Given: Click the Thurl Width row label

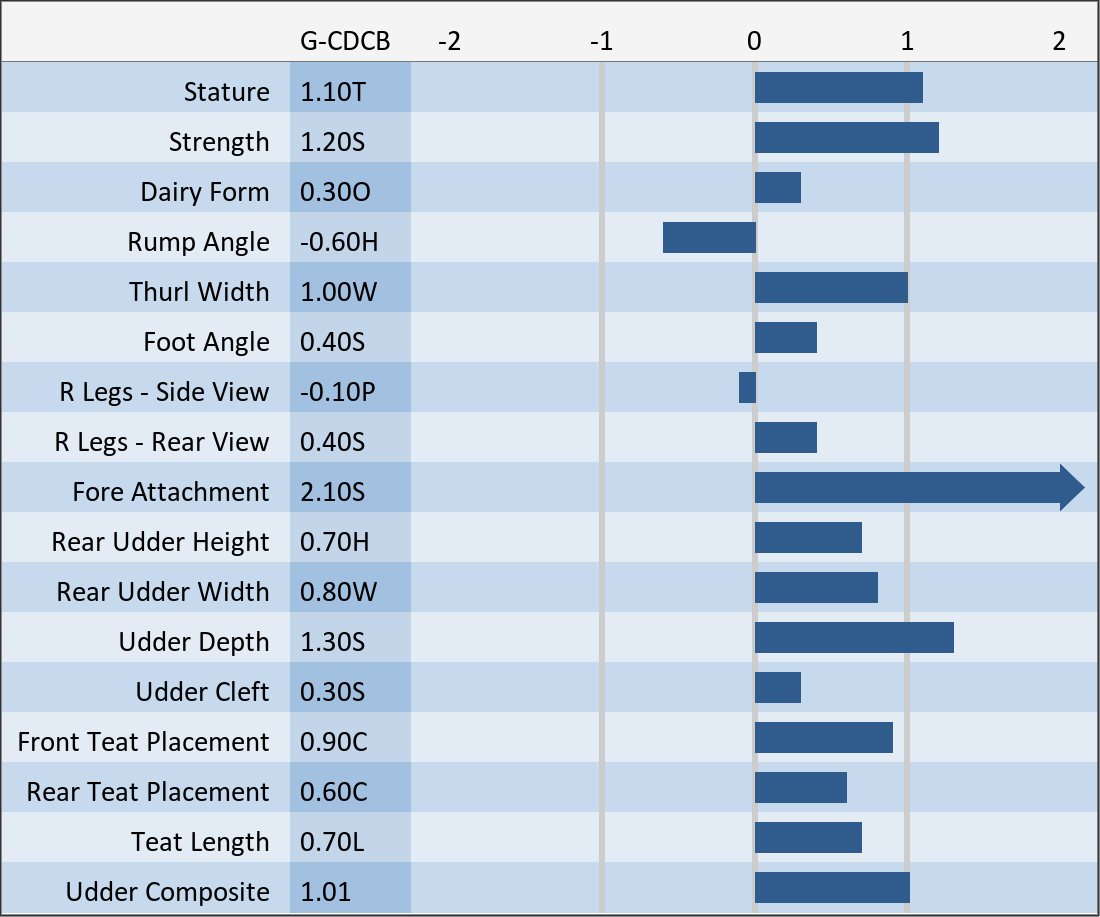Looking at the screenshot, I should tap(199, 292).
